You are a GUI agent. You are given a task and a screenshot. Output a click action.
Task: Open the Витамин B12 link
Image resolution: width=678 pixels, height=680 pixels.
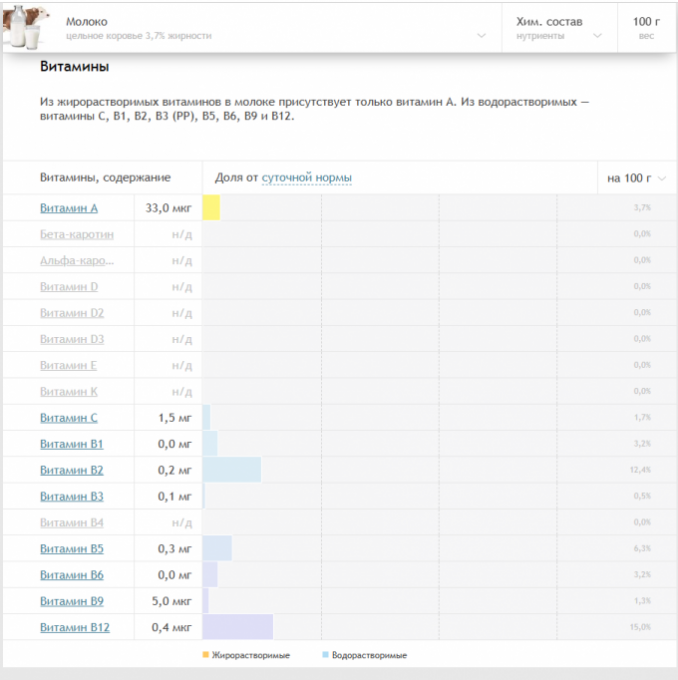(74, 627)
